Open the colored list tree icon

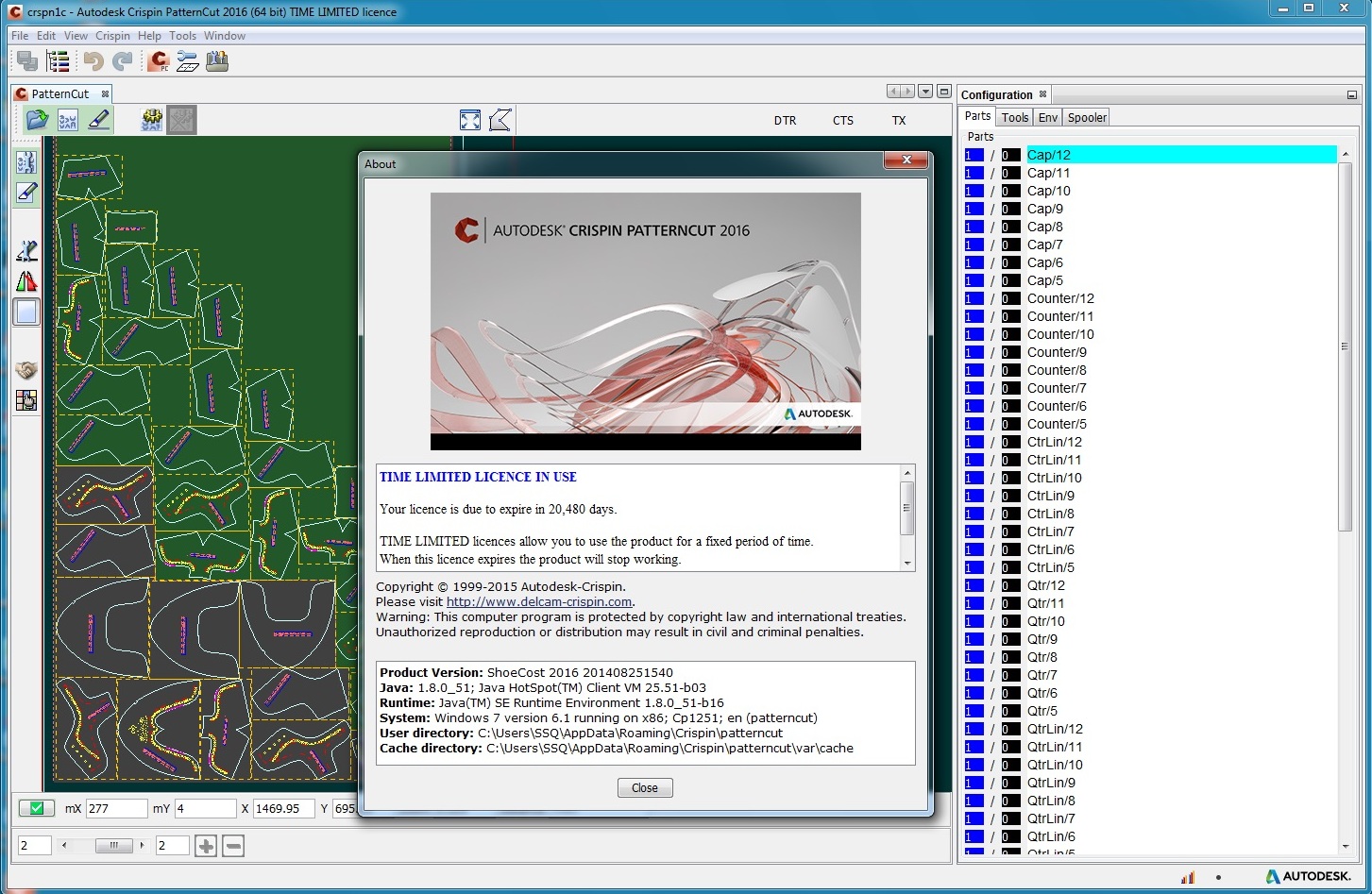(59, 61)
